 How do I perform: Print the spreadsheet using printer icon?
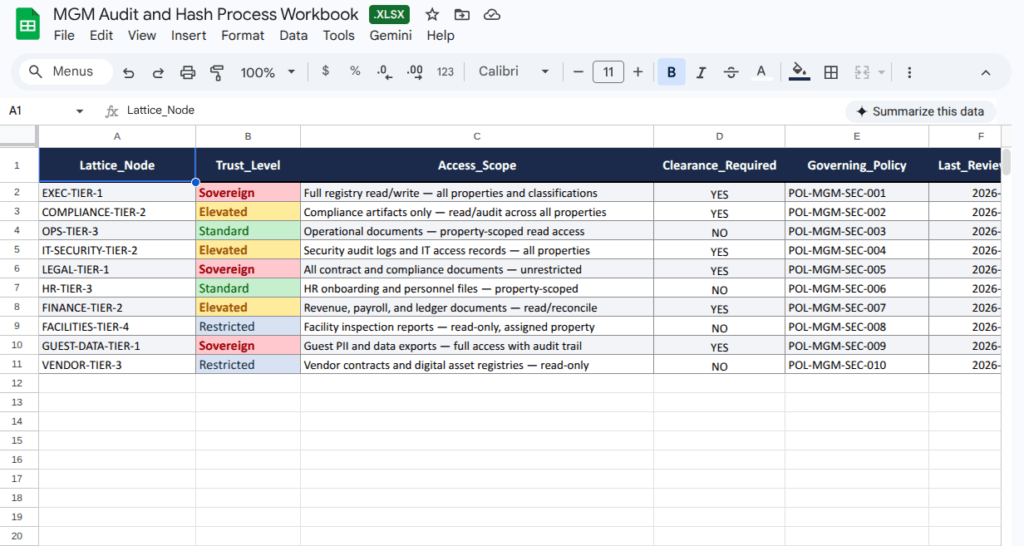187,72
